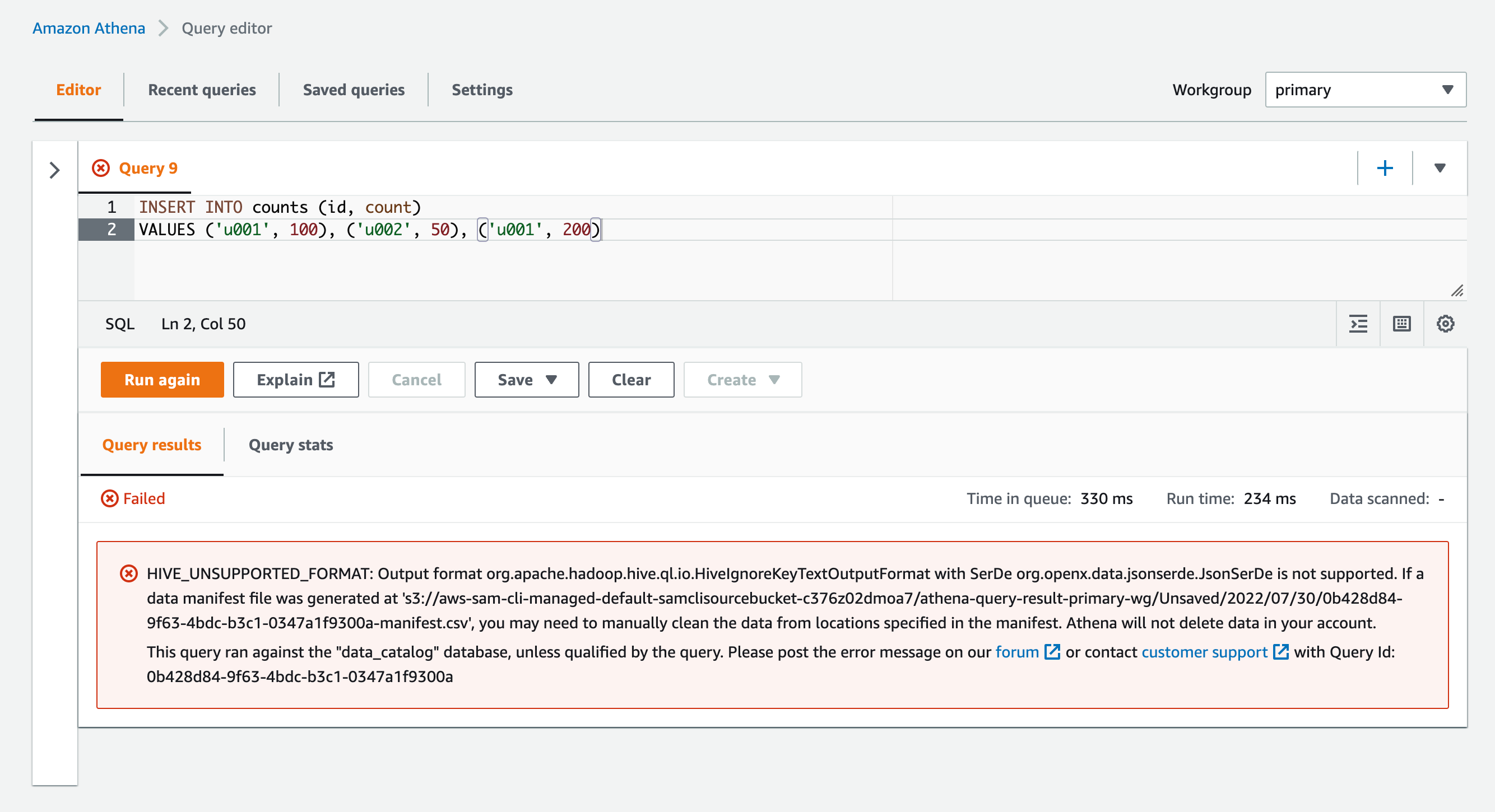Click the red error icon on Query 9 tab

click(x=101, y=168)
